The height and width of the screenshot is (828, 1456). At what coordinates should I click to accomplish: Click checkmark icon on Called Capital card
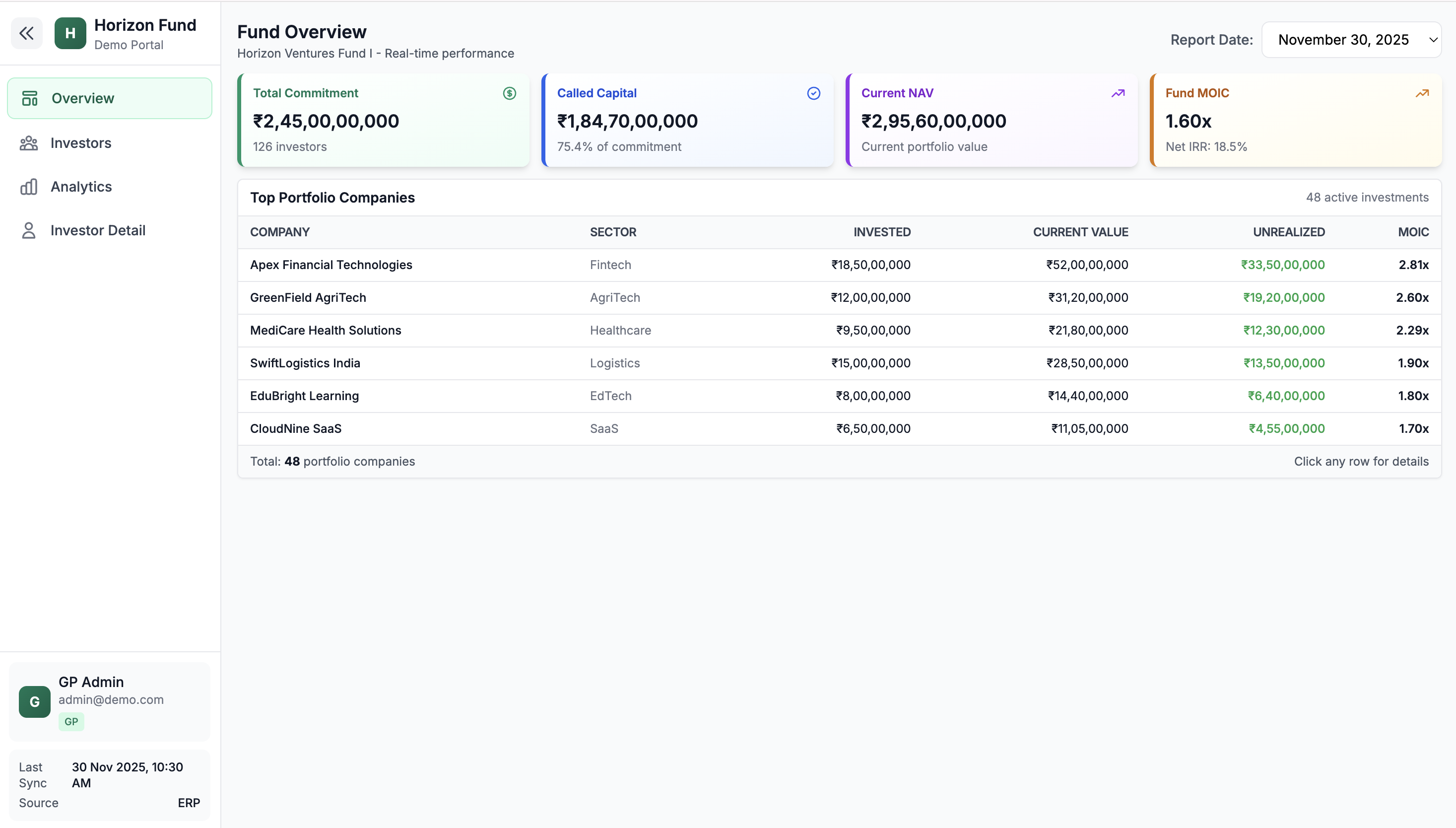[813, 93]
